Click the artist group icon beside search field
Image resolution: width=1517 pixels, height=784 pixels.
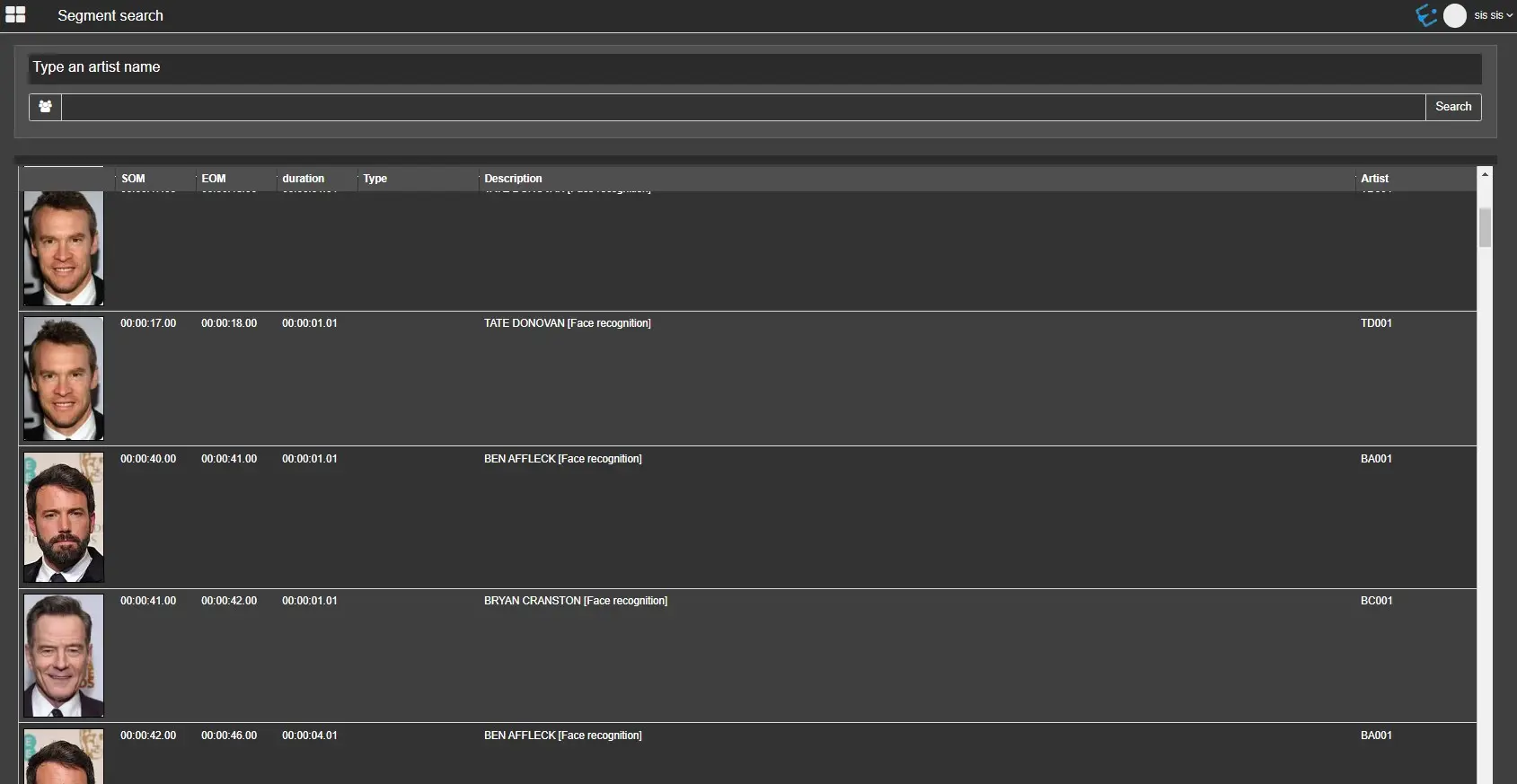45,107
